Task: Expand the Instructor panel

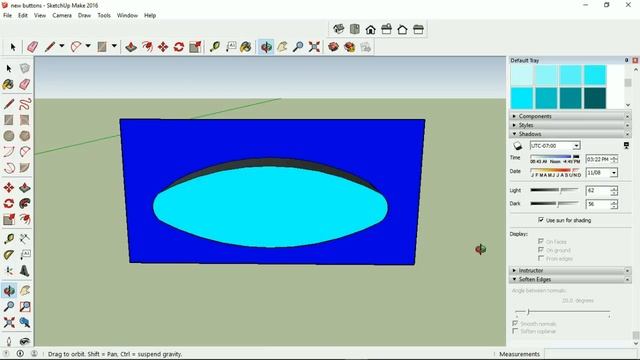Action: (x=570, y=271)
